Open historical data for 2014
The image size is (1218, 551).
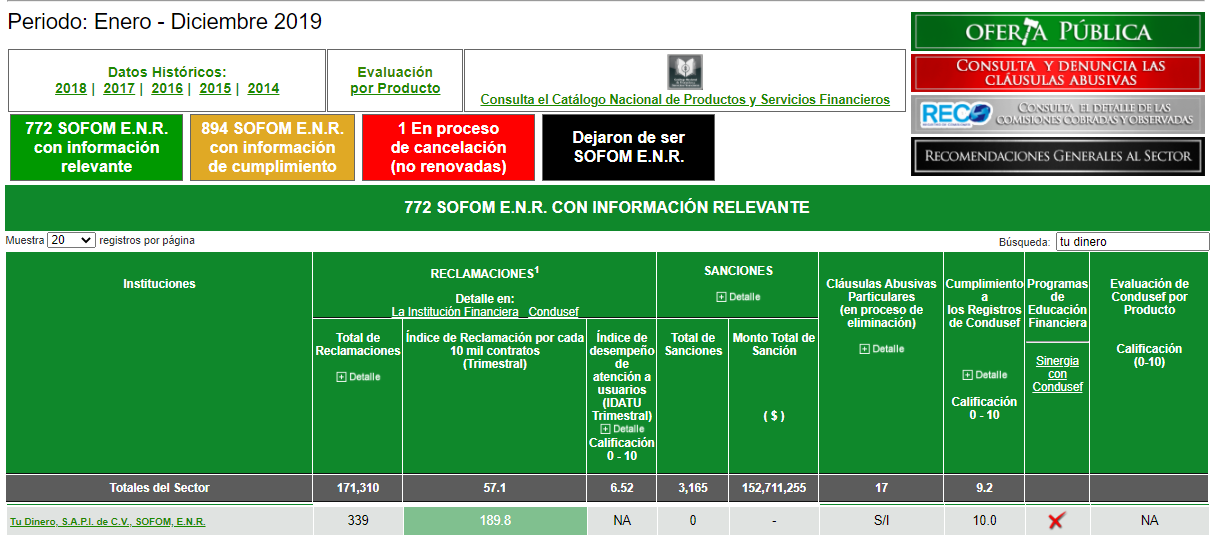click(263, 88)
